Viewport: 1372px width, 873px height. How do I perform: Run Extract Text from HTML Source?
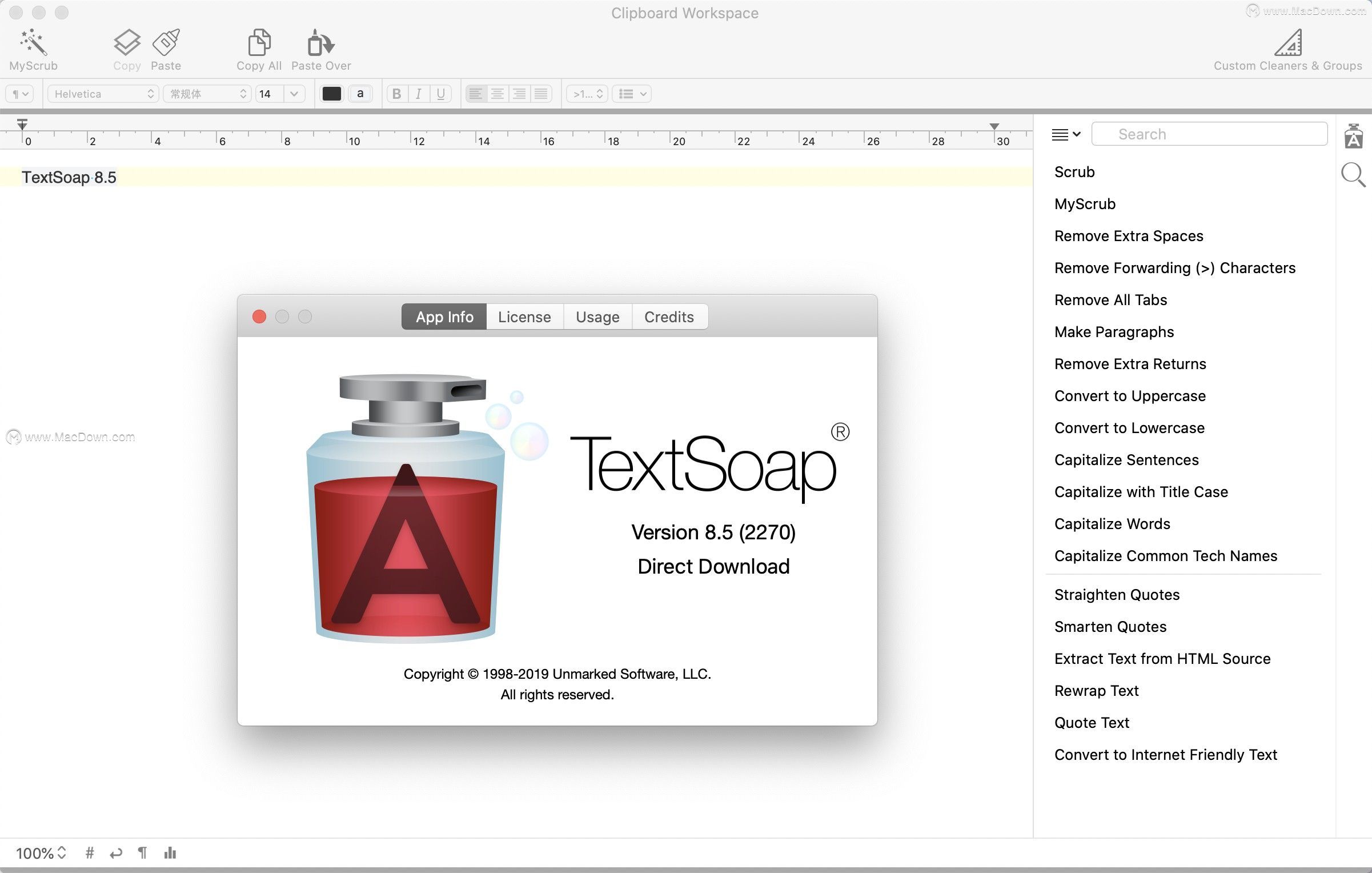1162,659
